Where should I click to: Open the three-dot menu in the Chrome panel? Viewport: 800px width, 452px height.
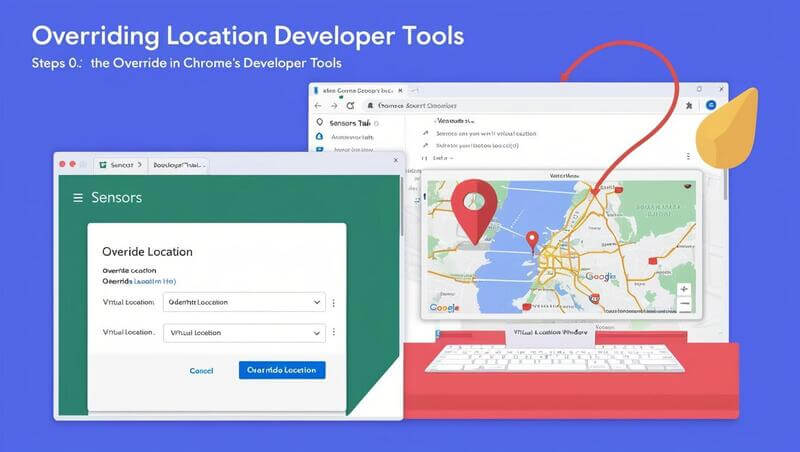pyautogui.click(x=688, y=156)
